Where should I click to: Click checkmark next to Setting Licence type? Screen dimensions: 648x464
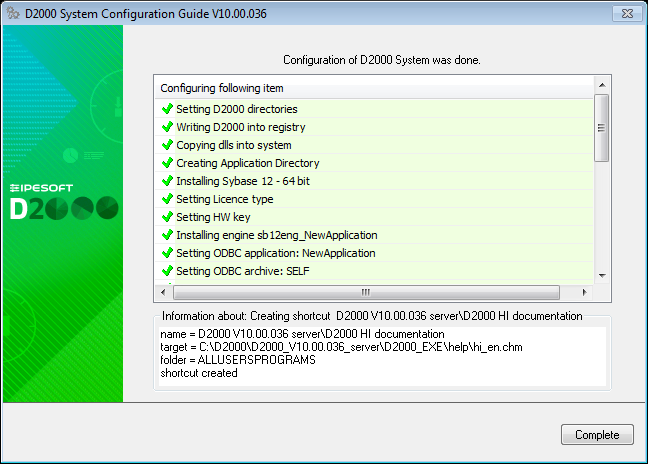(x=167, y=199)
